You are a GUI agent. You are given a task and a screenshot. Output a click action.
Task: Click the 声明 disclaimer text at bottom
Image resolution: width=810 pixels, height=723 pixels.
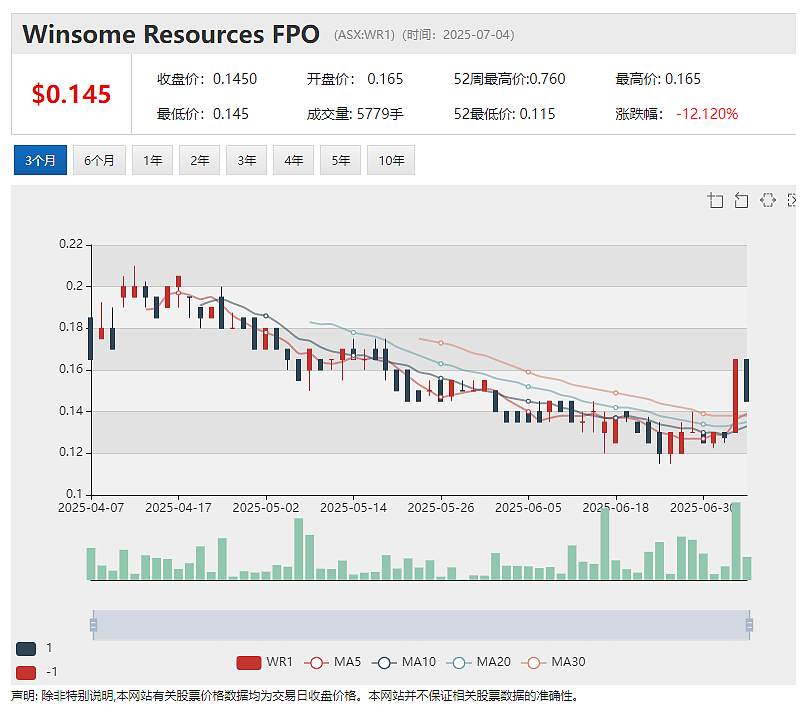[x=294, y=696]
